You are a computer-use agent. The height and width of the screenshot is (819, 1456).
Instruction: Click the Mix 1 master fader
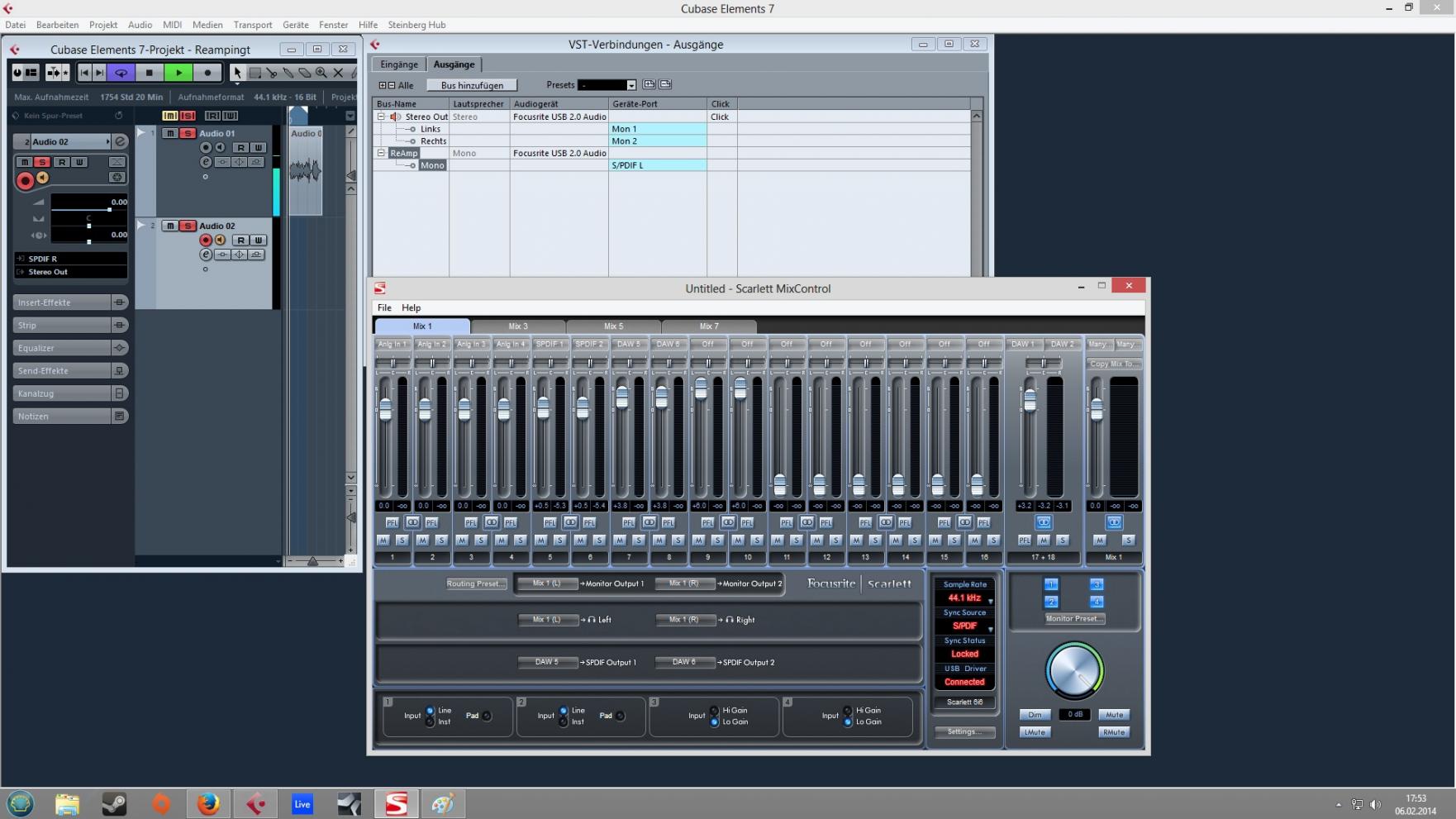pos(1097,409)
